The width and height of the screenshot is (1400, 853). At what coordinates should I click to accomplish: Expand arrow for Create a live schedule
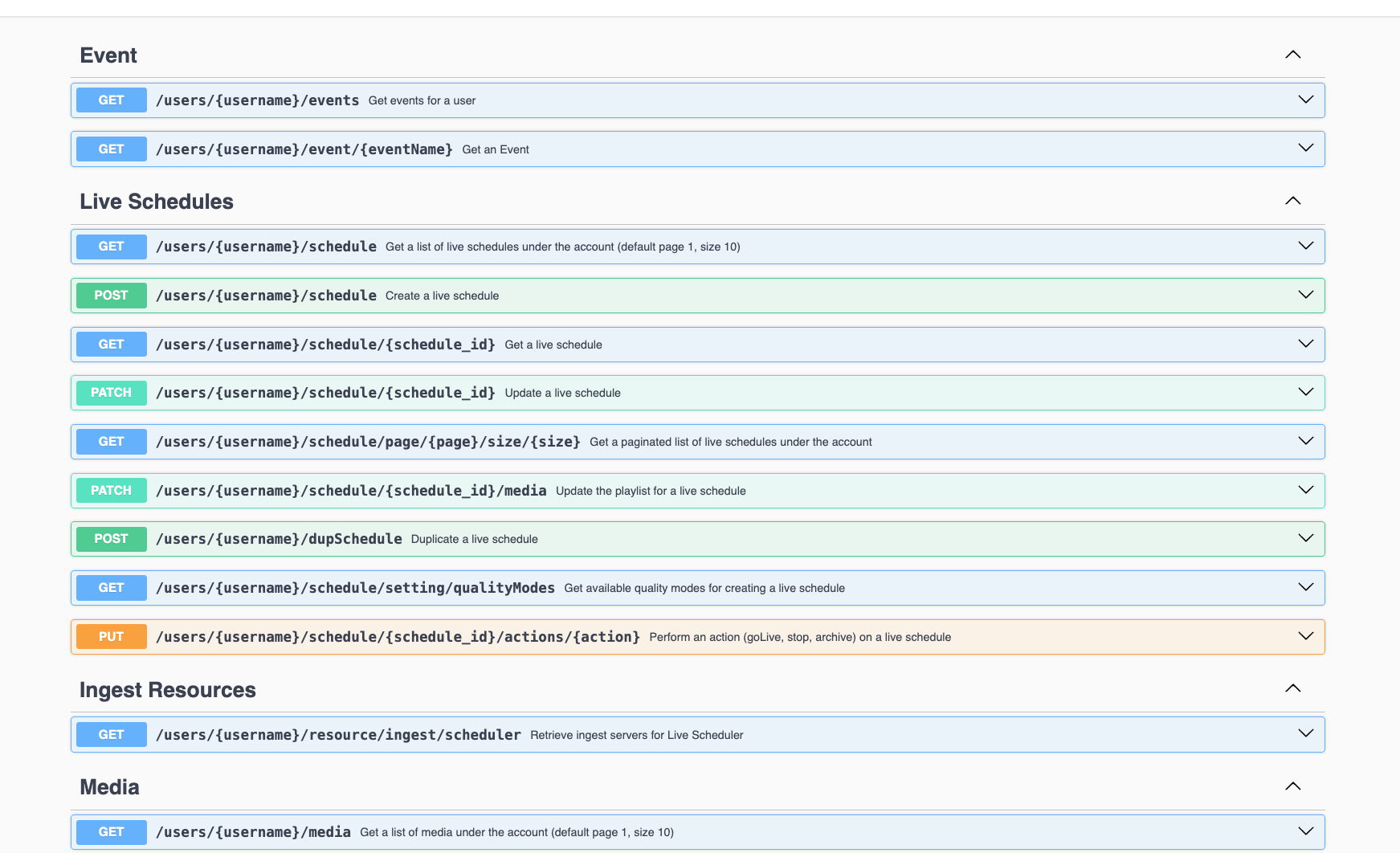point(1305,295)
